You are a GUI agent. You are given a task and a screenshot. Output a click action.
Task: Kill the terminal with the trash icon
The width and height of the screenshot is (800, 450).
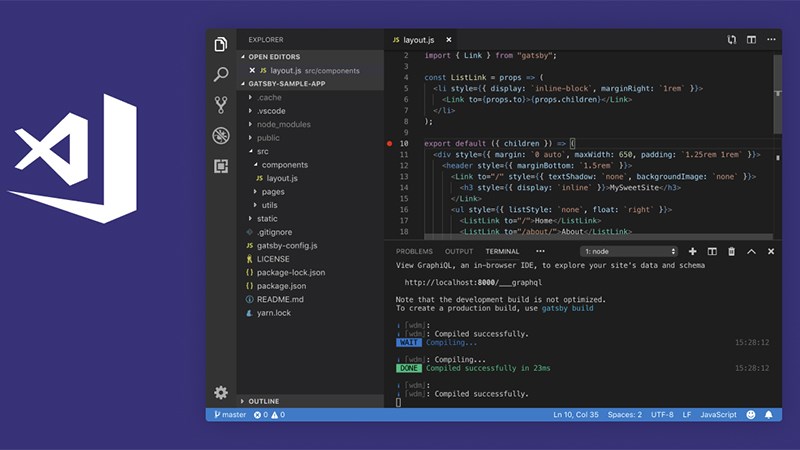pos(732,251)
